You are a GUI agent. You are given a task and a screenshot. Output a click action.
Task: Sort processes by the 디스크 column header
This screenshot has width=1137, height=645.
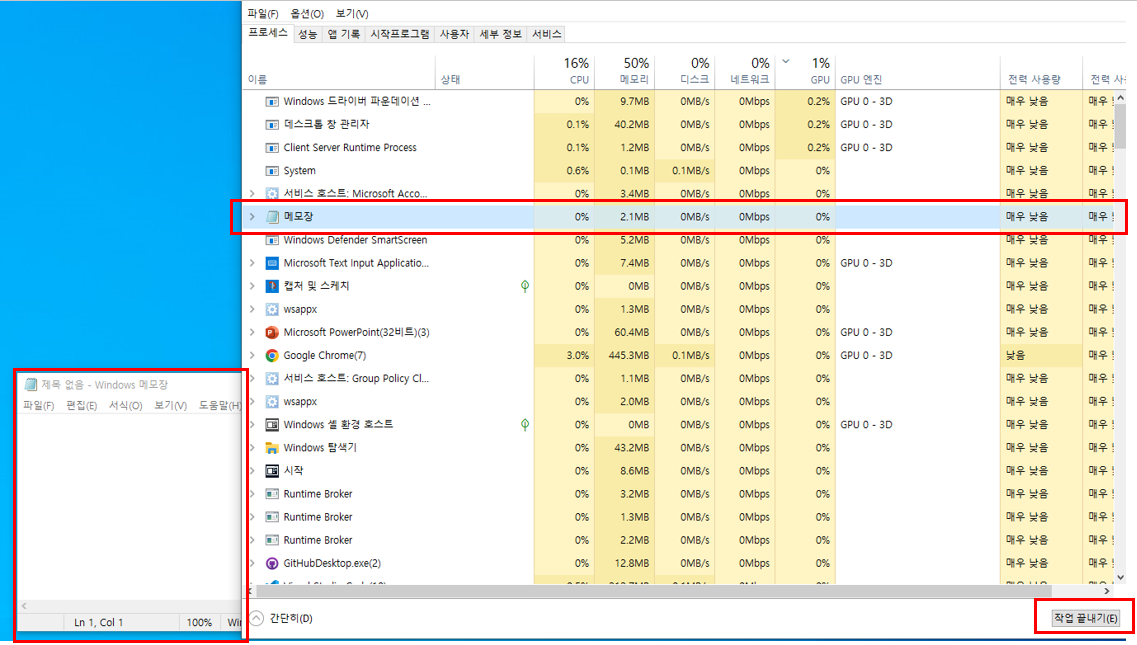685,71
